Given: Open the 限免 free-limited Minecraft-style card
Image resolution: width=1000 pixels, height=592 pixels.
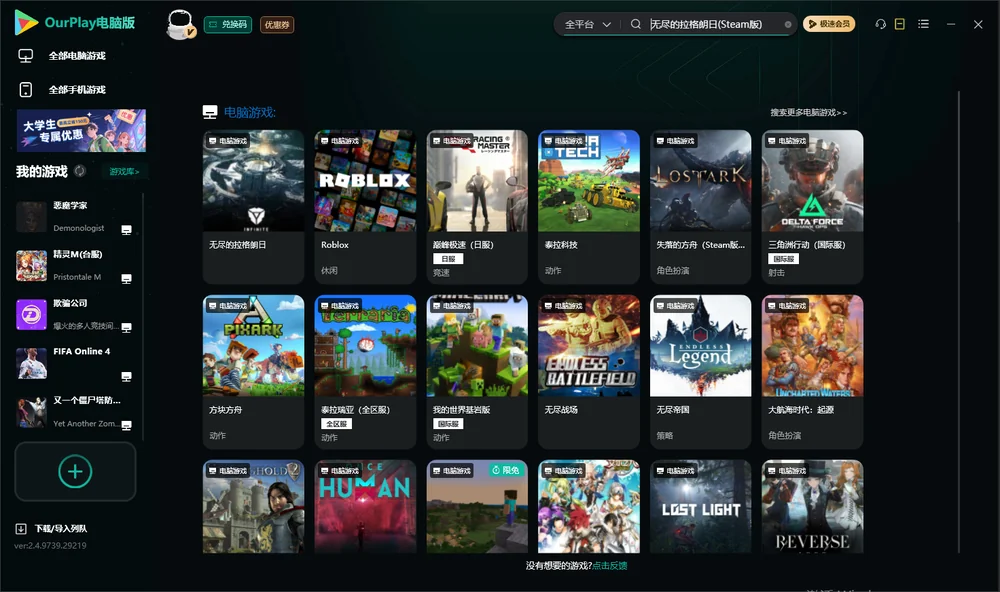Looking at the screenshot, I should pos(477,507).
